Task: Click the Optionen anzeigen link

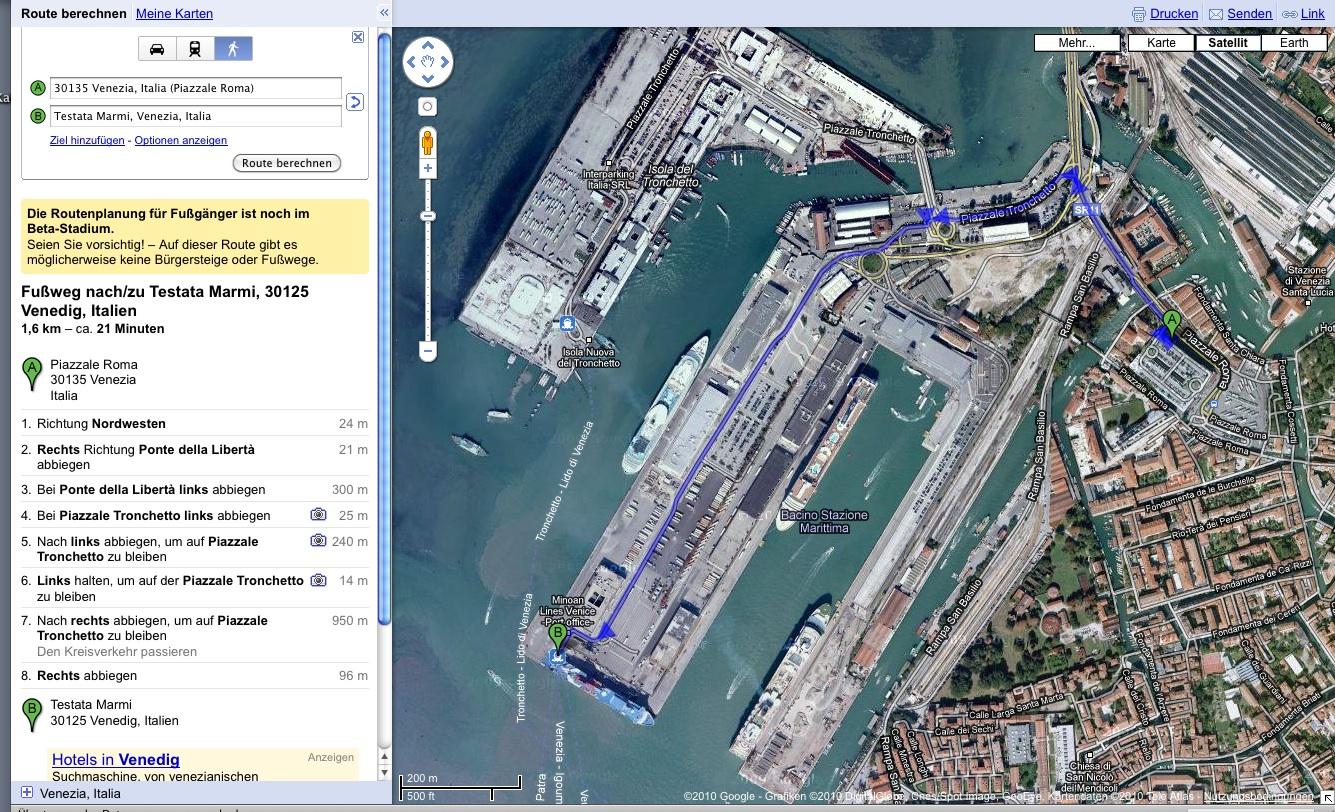Action: coord(180,141)
